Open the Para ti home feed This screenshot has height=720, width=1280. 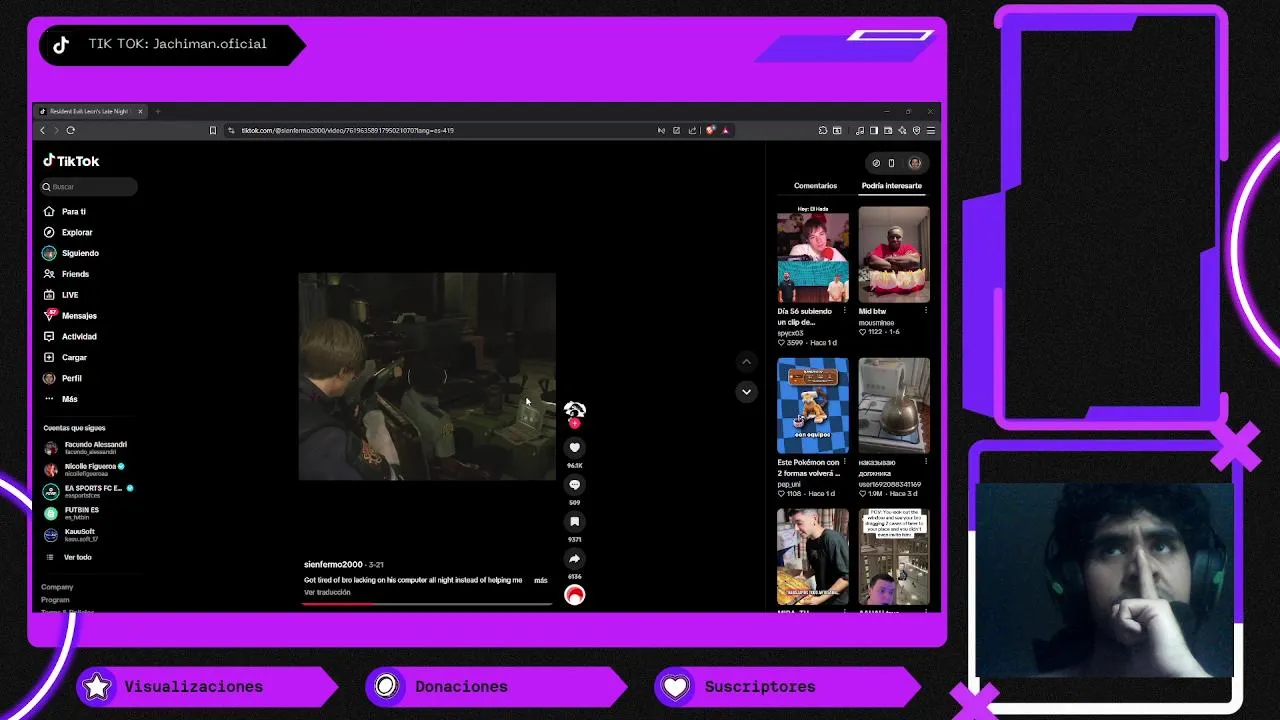(x=64, y=212)
